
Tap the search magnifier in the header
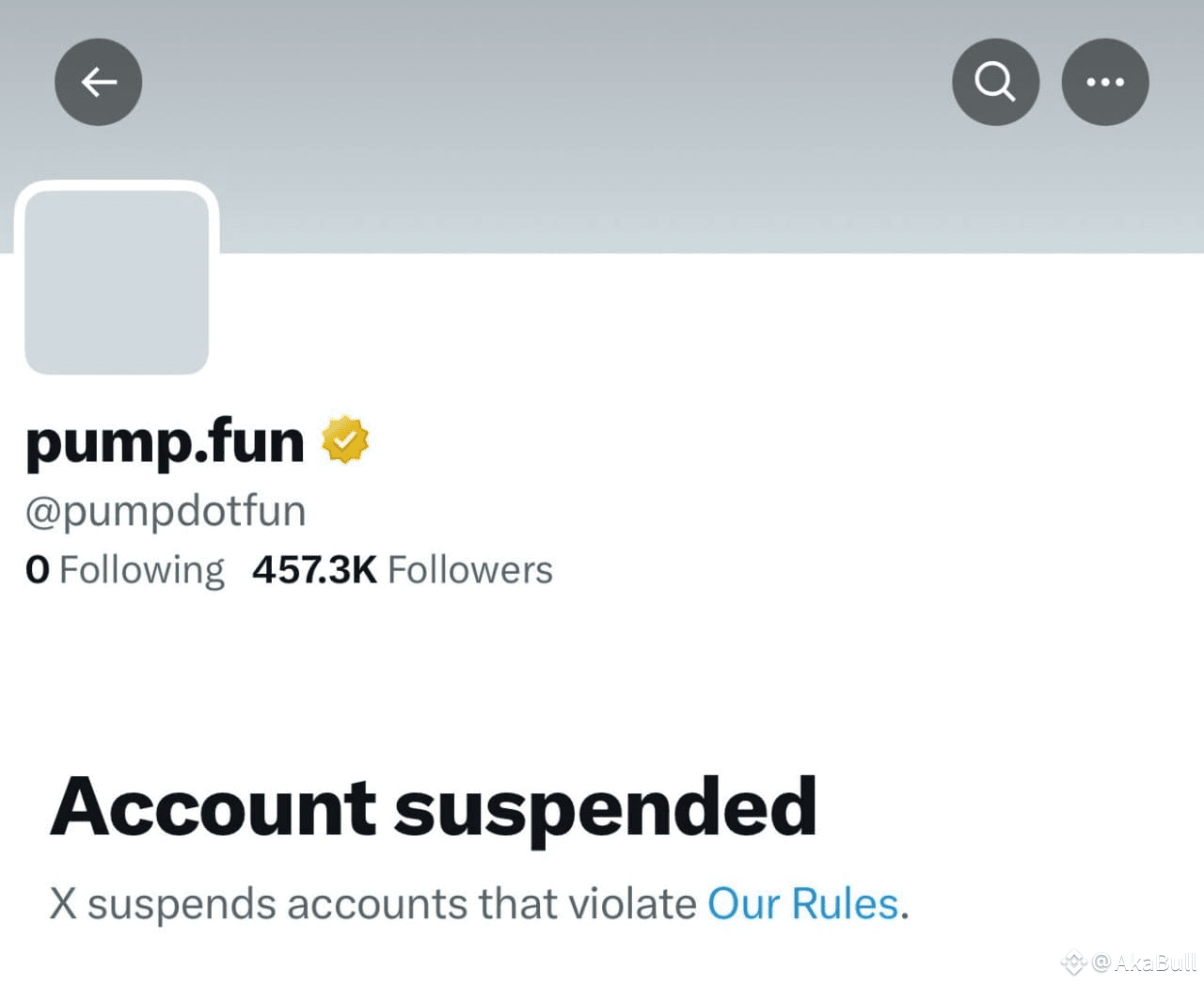tap(995, 82)
